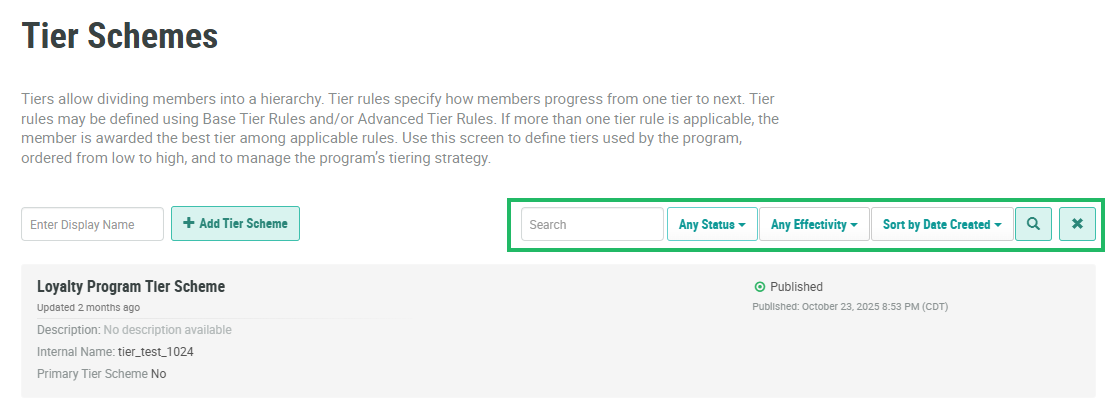Open the Sort by Date Created menu

pyautogui.click(x=942, y=224)
